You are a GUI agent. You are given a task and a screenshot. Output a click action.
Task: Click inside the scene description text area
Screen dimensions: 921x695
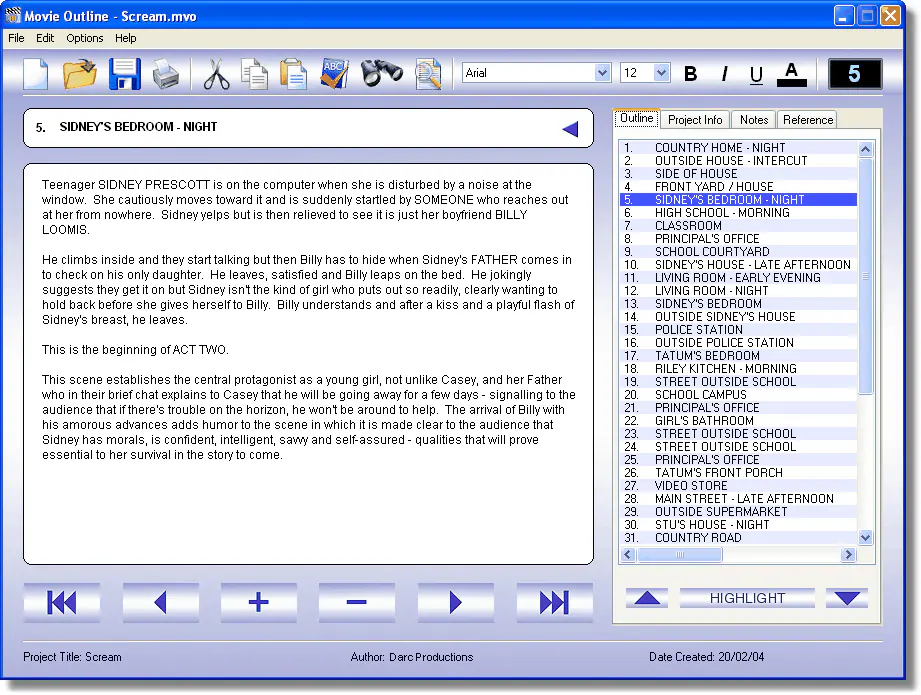pyautogui.click(x=308, y=364)
